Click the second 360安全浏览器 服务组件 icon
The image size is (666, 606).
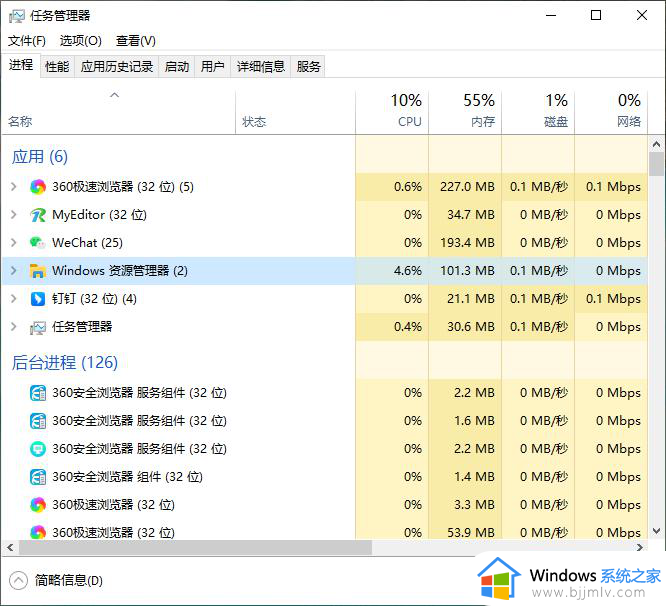click(x=38, y=421)
